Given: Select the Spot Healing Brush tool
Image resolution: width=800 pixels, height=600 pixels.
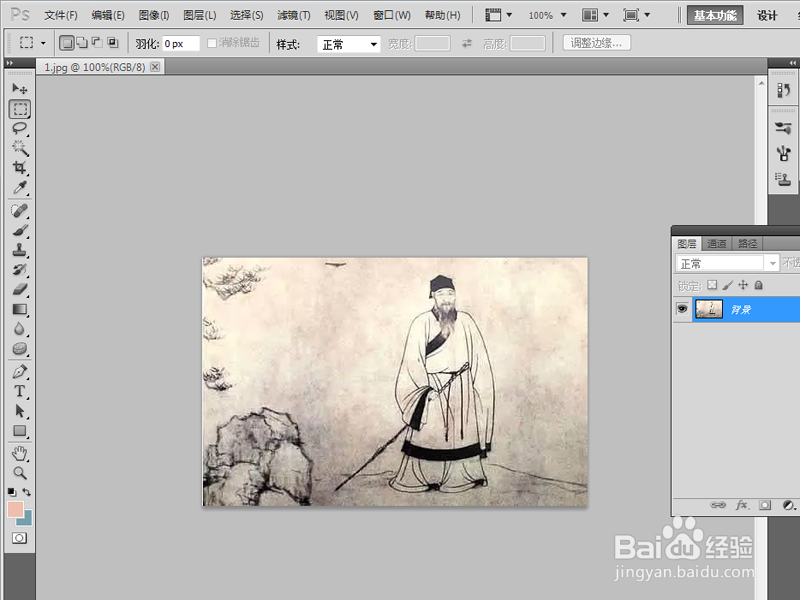Looking at the screenshot, I should coord(20,210).
